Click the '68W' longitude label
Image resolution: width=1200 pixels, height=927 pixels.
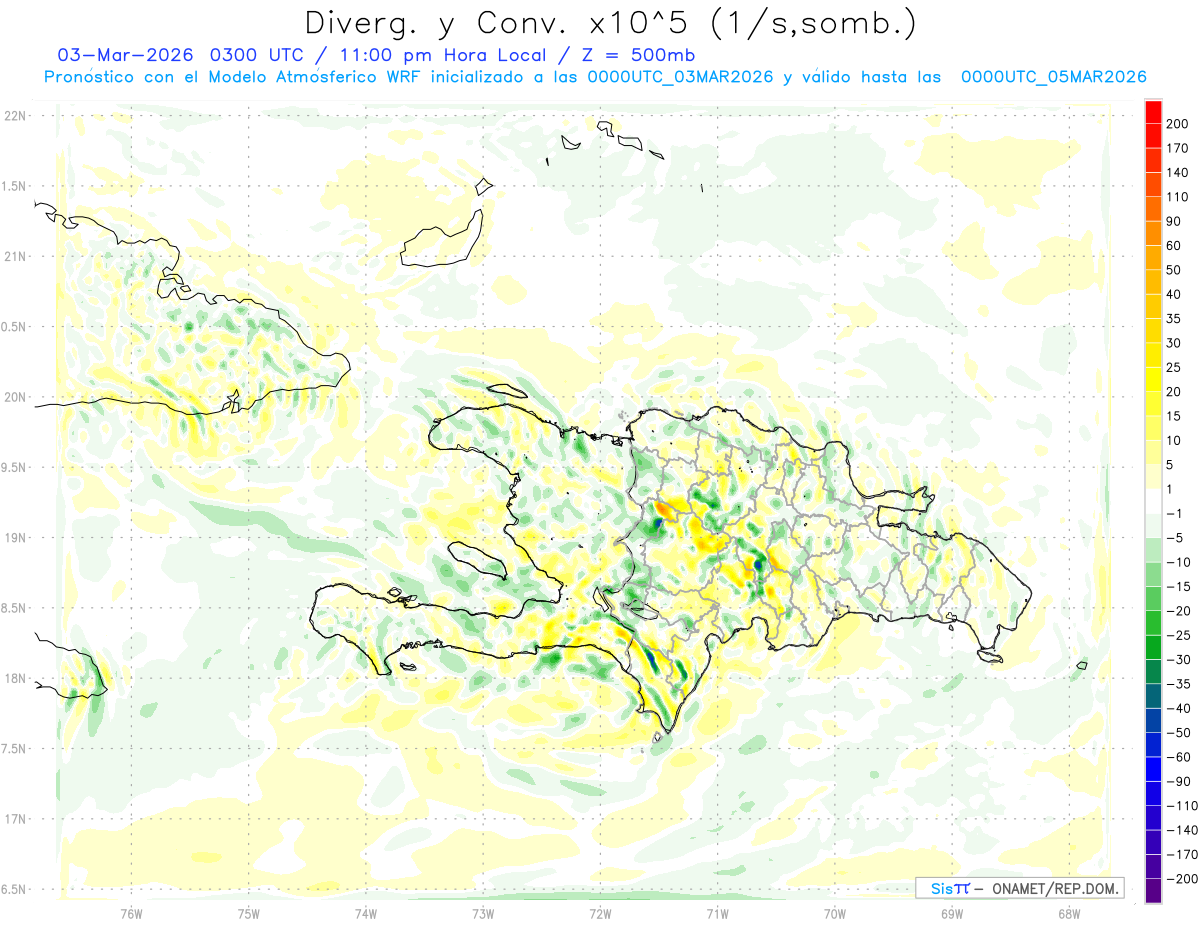1068,913
